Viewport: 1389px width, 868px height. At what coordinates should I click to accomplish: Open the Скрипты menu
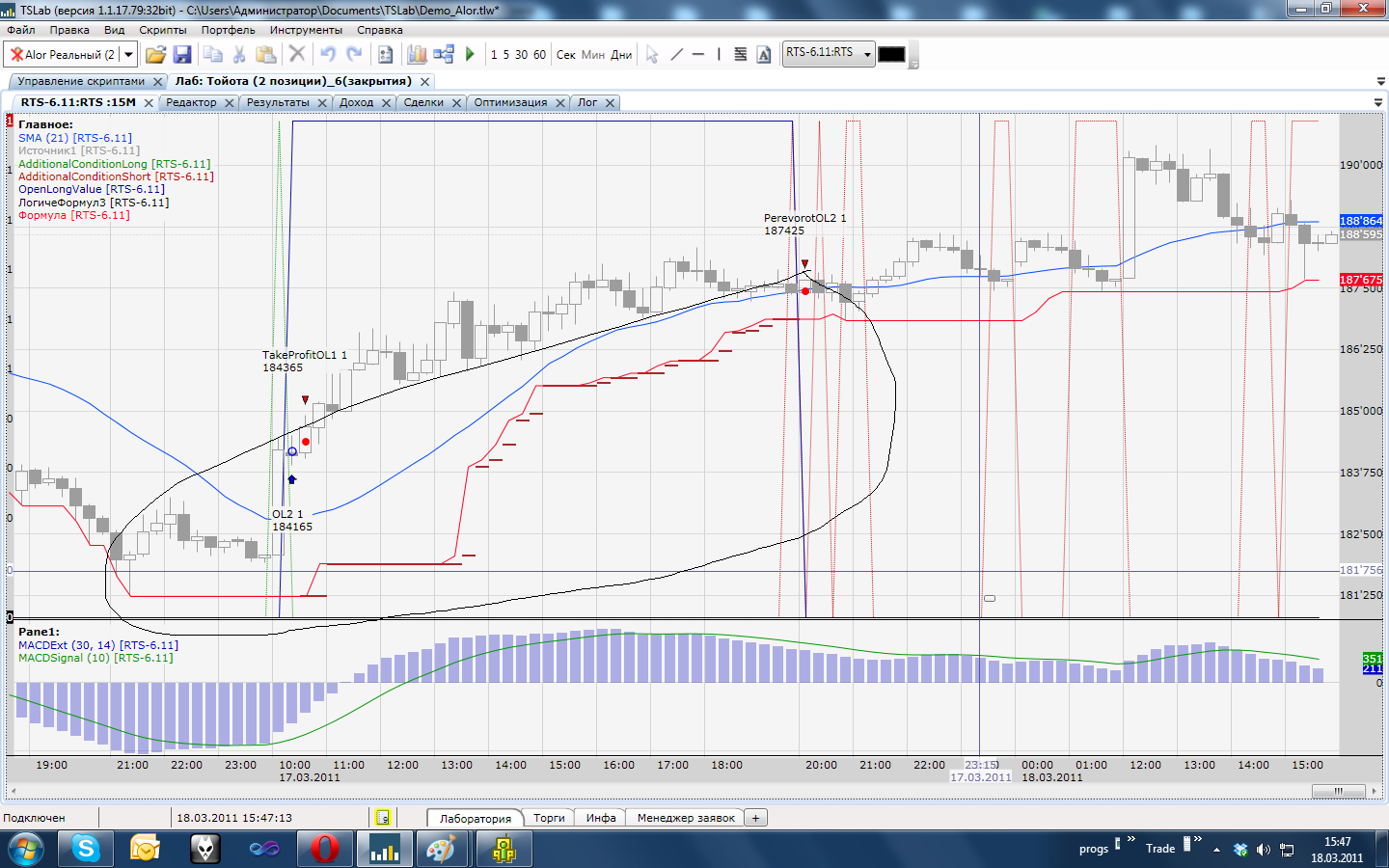[163, 30]
